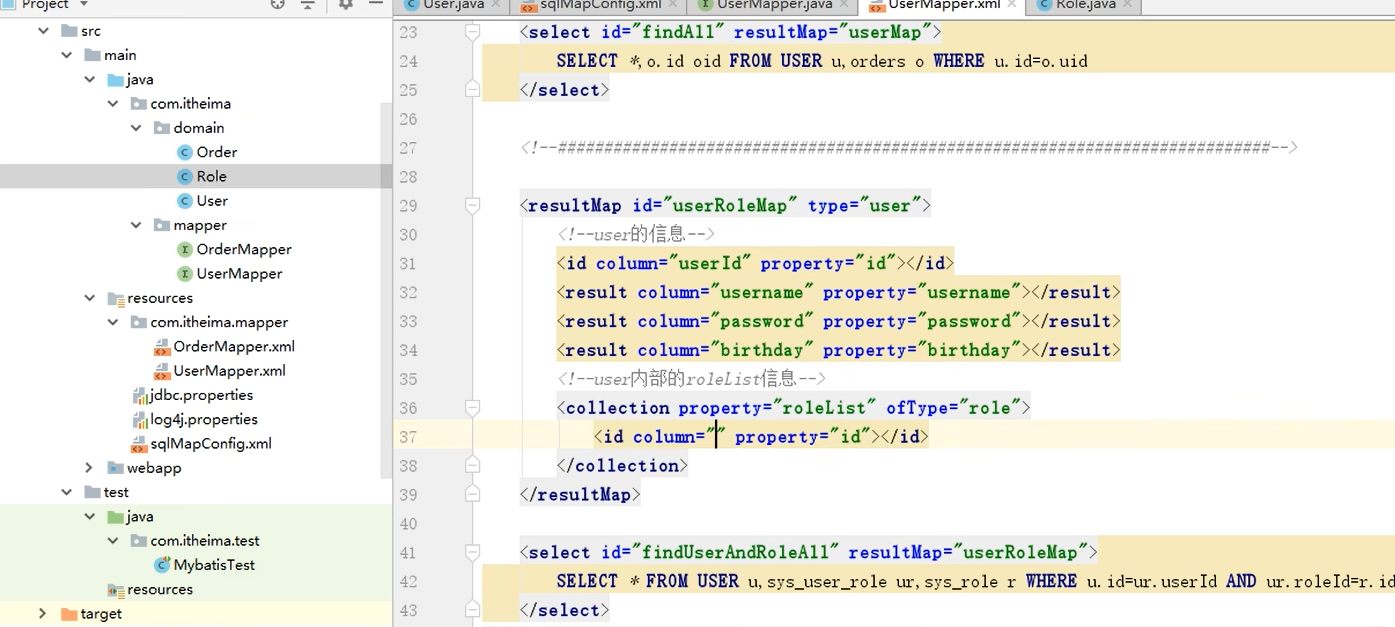Click the OrderMapper interface icon
Screen dimensions: 1395x627
pyautogui.click(x=186, y=249)
